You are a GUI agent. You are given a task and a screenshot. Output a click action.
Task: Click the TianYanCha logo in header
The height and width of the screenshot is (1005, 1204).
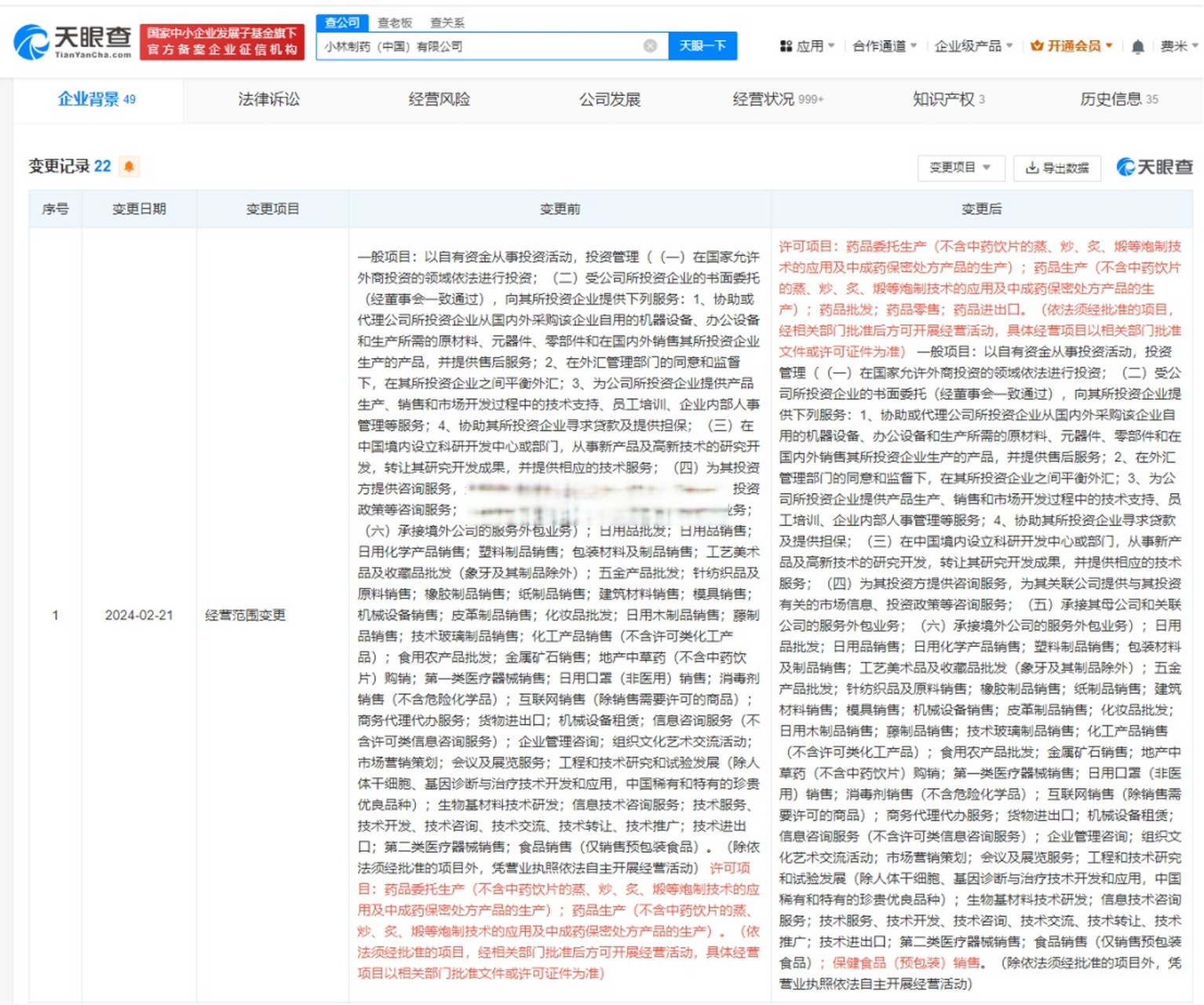72,41
